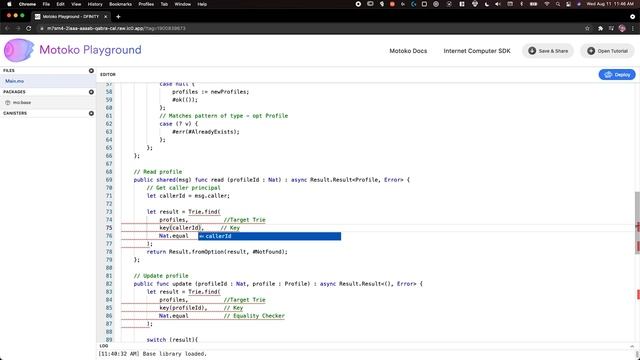This screenshot has width=640, height=360.
Task: Click '#err(#AlreadyExists);' code line
Action: [206, 132]
